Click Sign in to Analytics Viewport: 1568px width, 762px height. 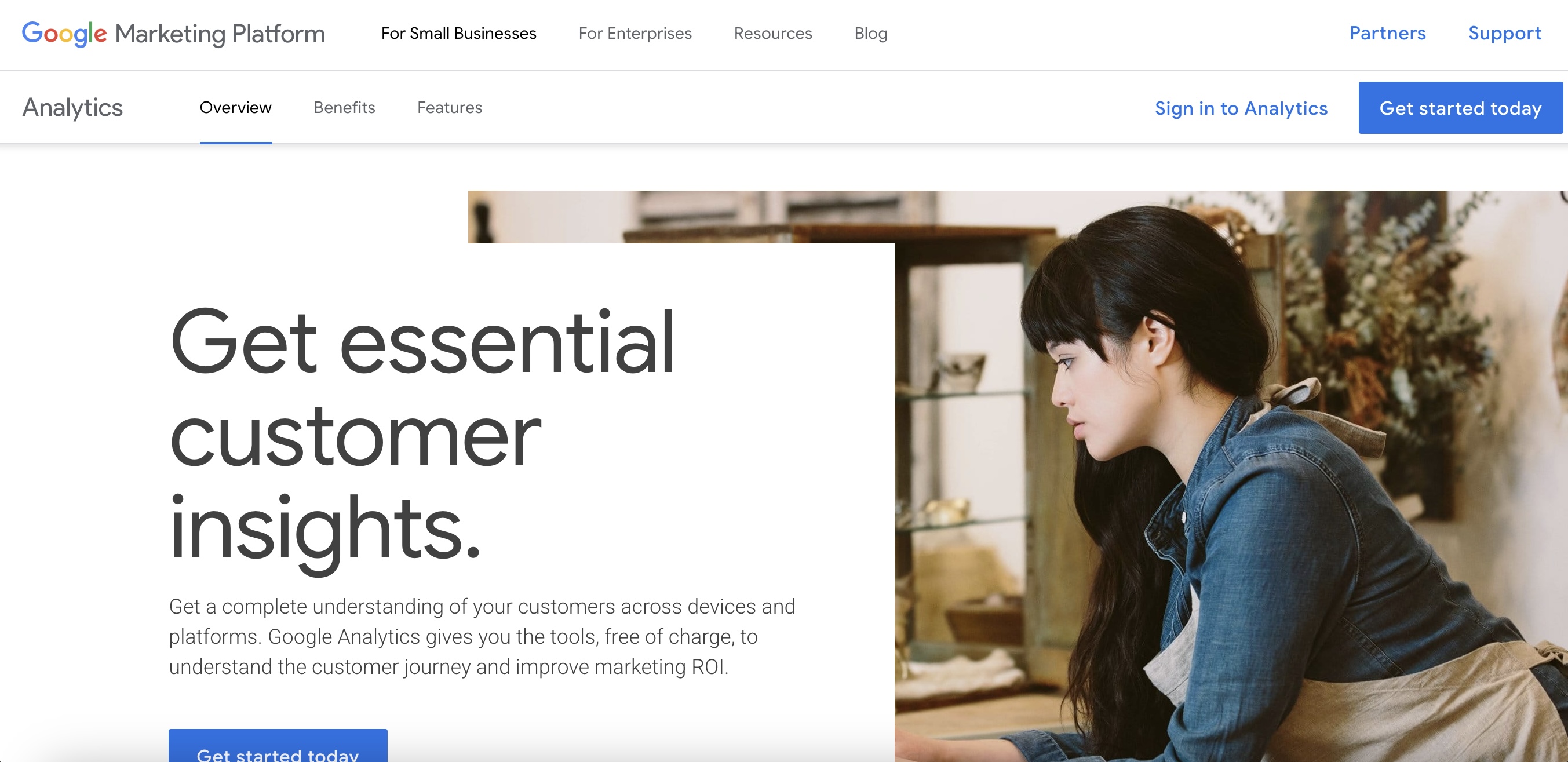[x=1241, y=108]
